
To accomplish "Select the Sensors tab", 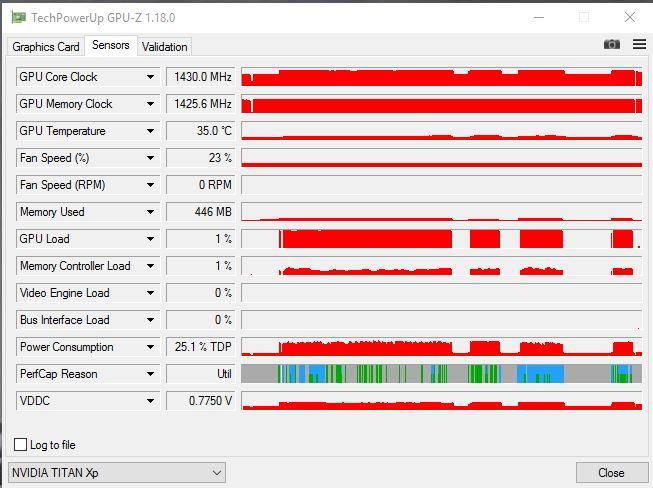I will 111,45.
